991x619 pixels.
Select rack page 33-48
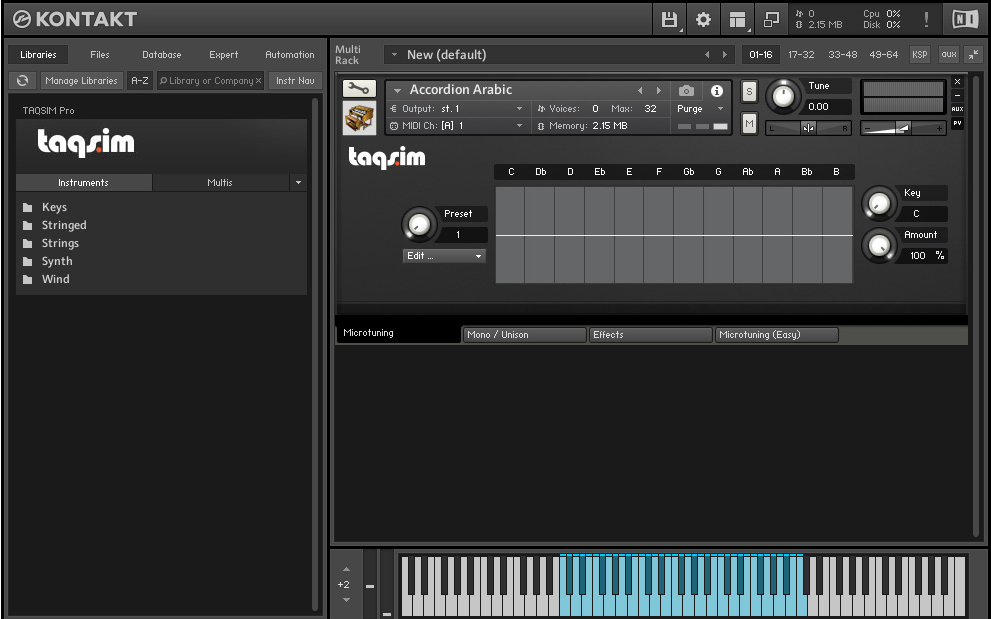click(842, 55)
